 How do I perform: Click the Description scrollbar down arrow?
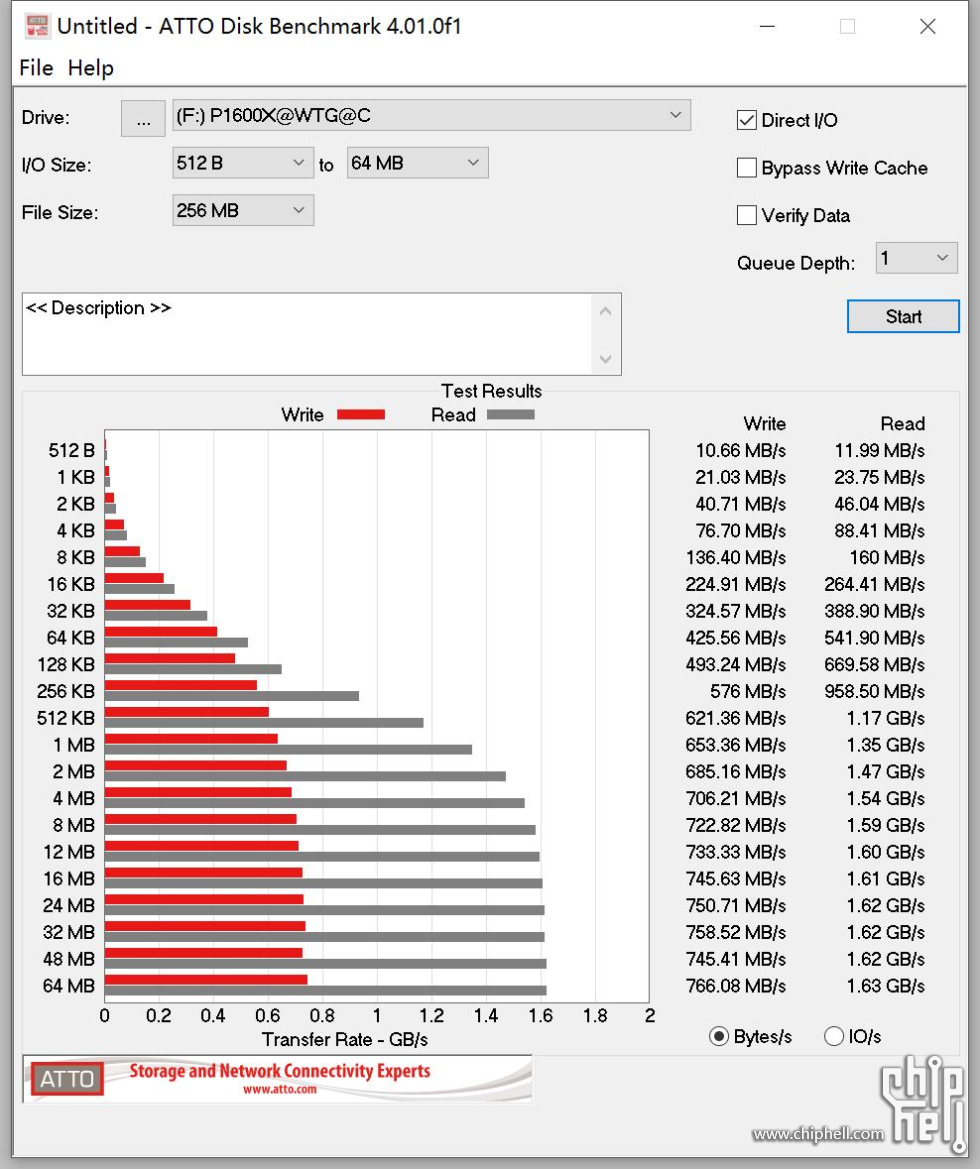[x=606, y=359]
